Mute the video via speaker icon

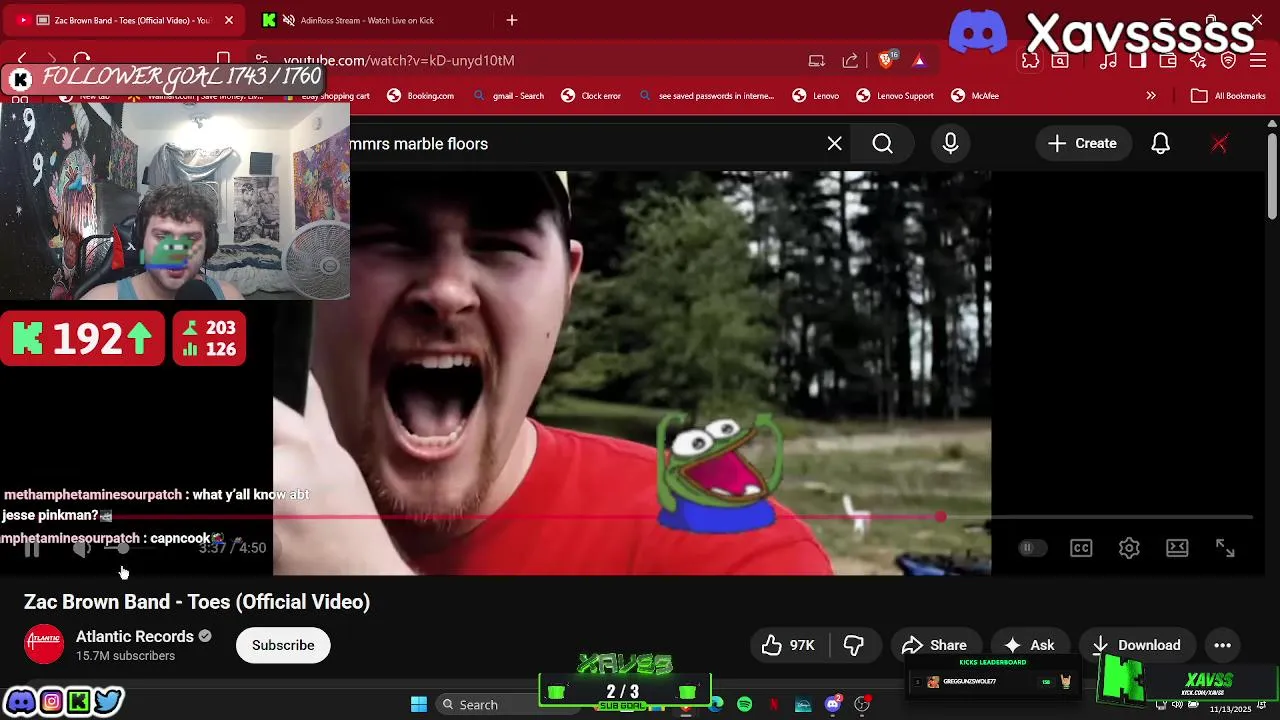point(82,548)
